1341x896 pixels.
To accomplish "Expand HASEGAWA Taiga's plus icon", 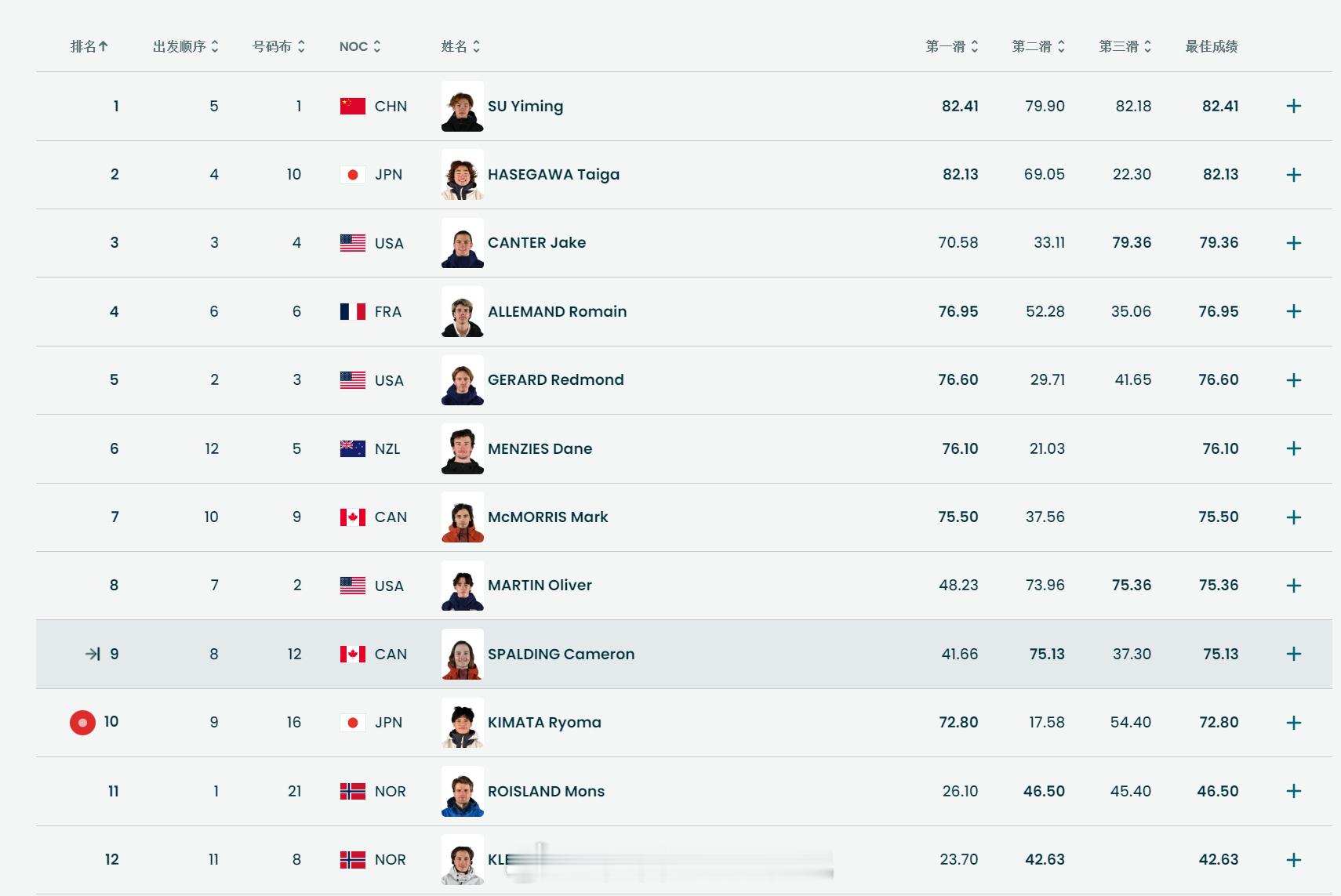I will click(1294, 175).
